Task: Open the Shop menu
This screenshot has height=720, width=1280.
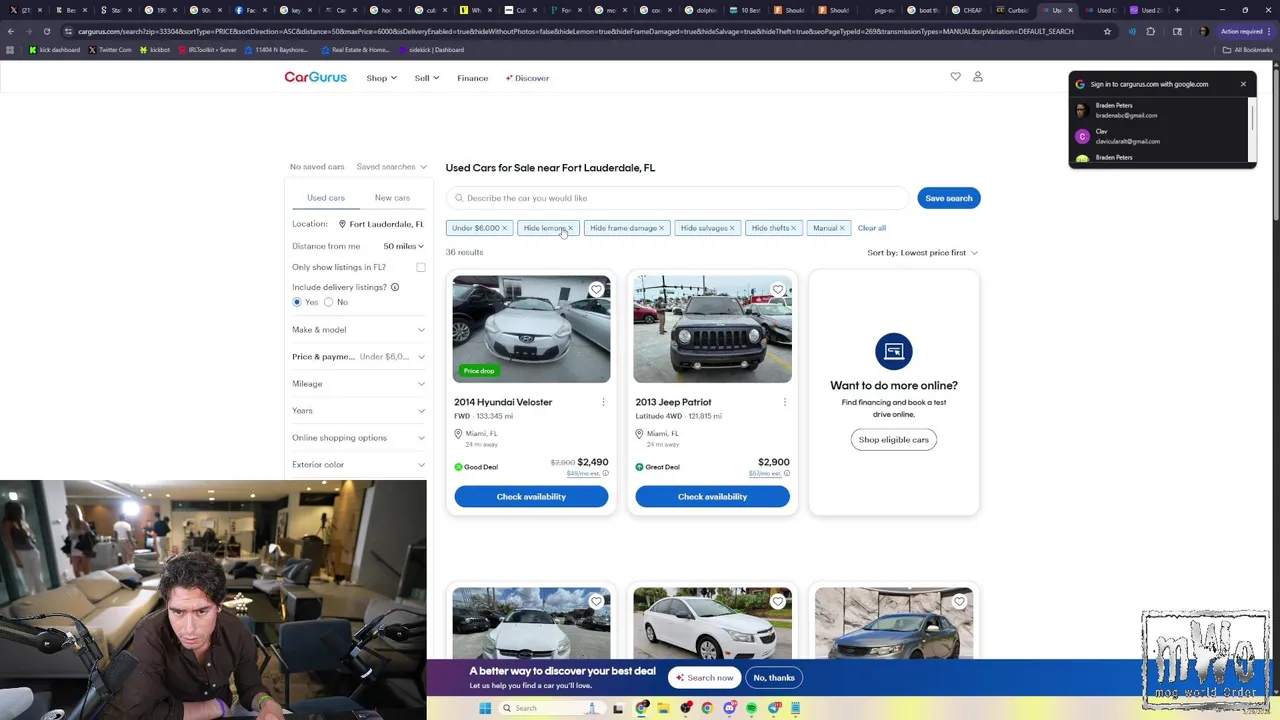Action: coord(381,78)
